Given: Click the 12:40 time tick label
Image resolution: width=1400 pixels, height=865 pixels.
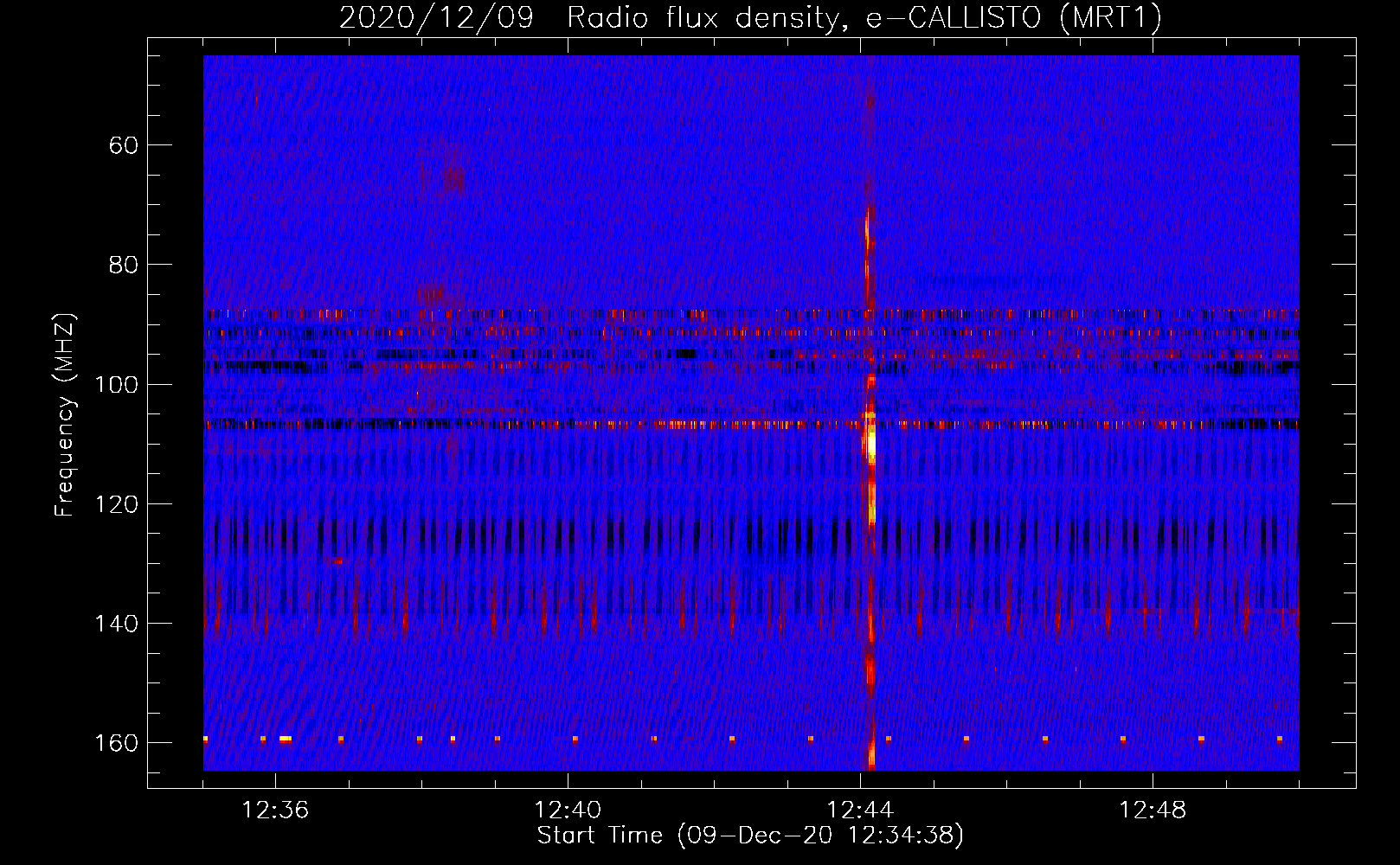Looking at the screenshot, I should tap(568, 811).
